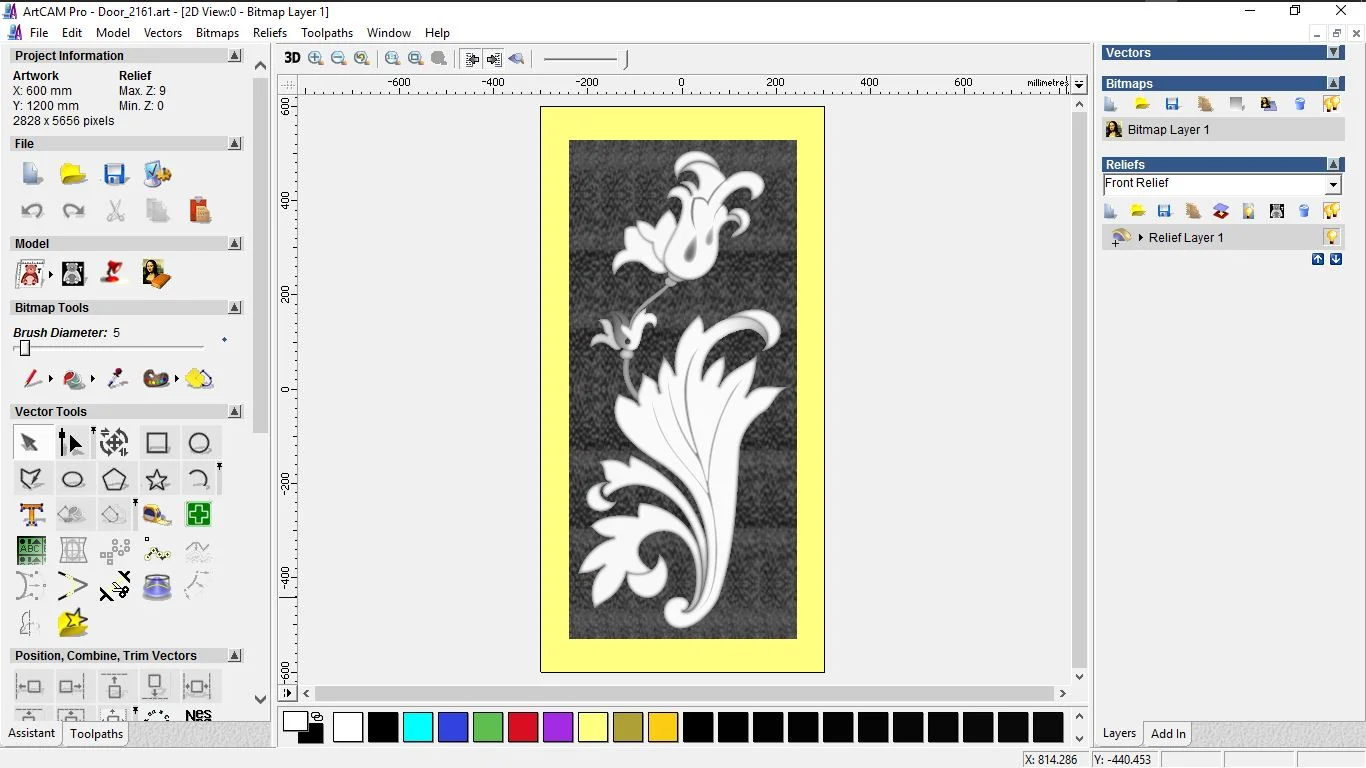Click the Create Polygon tool
Screen dimensions: 1366x768
114,479
